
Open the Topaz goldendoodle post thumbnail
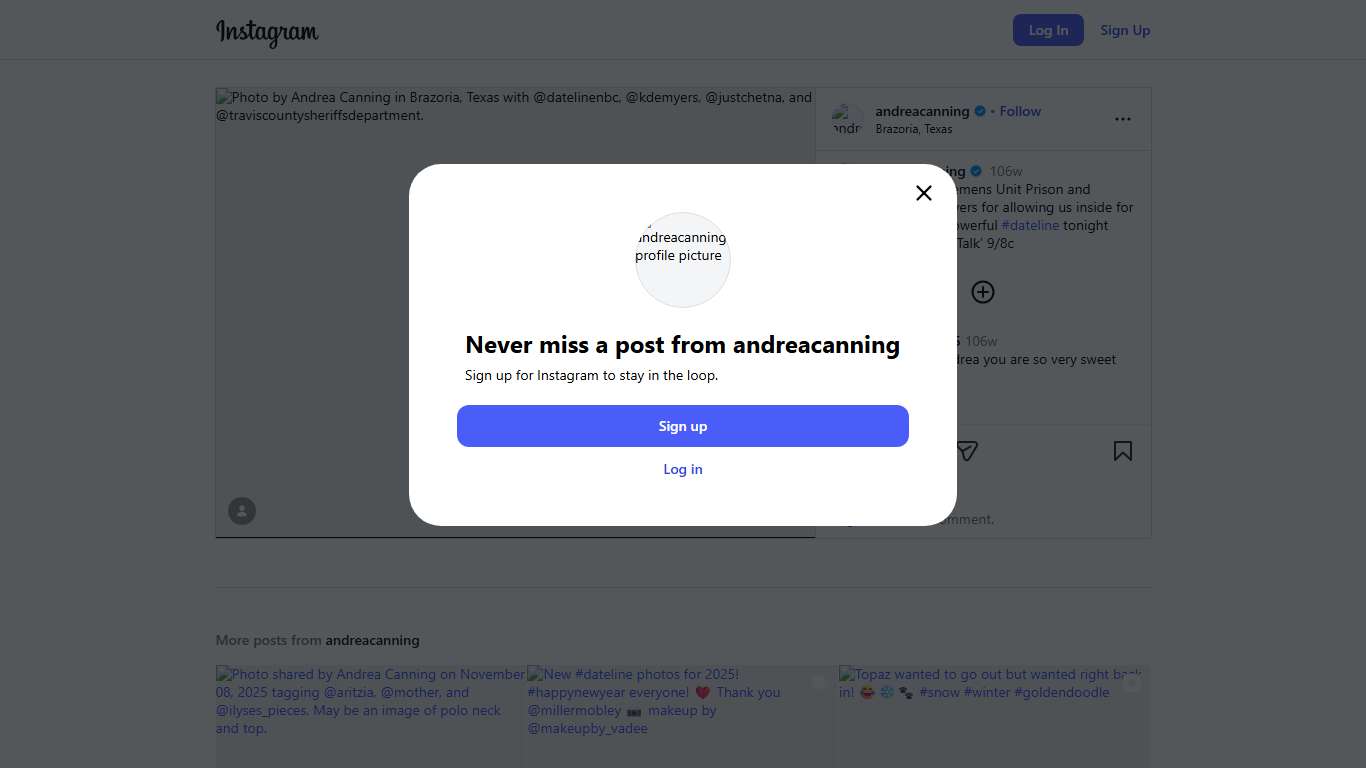pyautogui.click(x=994, y=716)
